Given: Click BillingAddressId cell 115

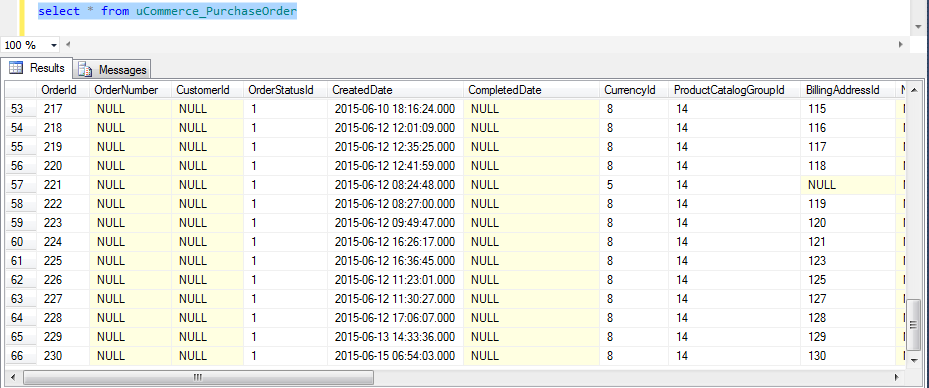Looking at the screenshot, I should coord(848,109).
